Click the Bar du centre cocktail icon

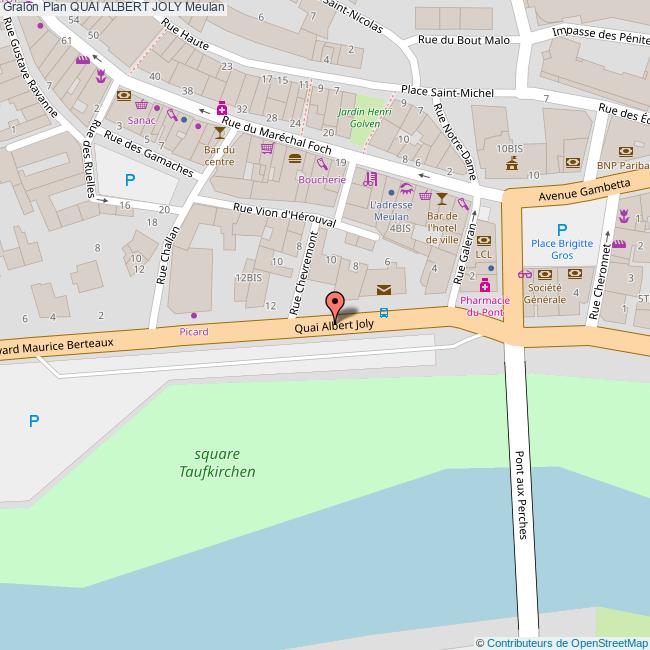[x=220, y=133]
